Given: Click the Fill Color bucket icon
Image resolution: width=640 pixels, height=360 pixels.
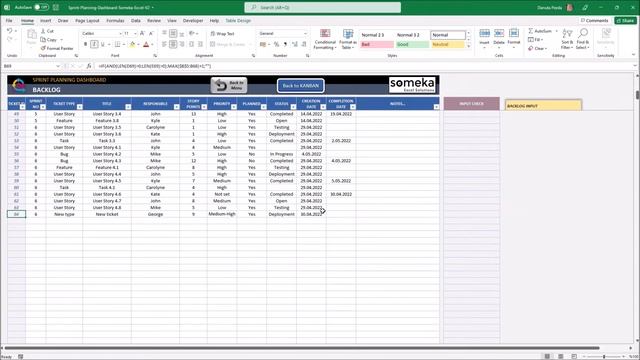Looking at the screenshot, I should (132, 44).
